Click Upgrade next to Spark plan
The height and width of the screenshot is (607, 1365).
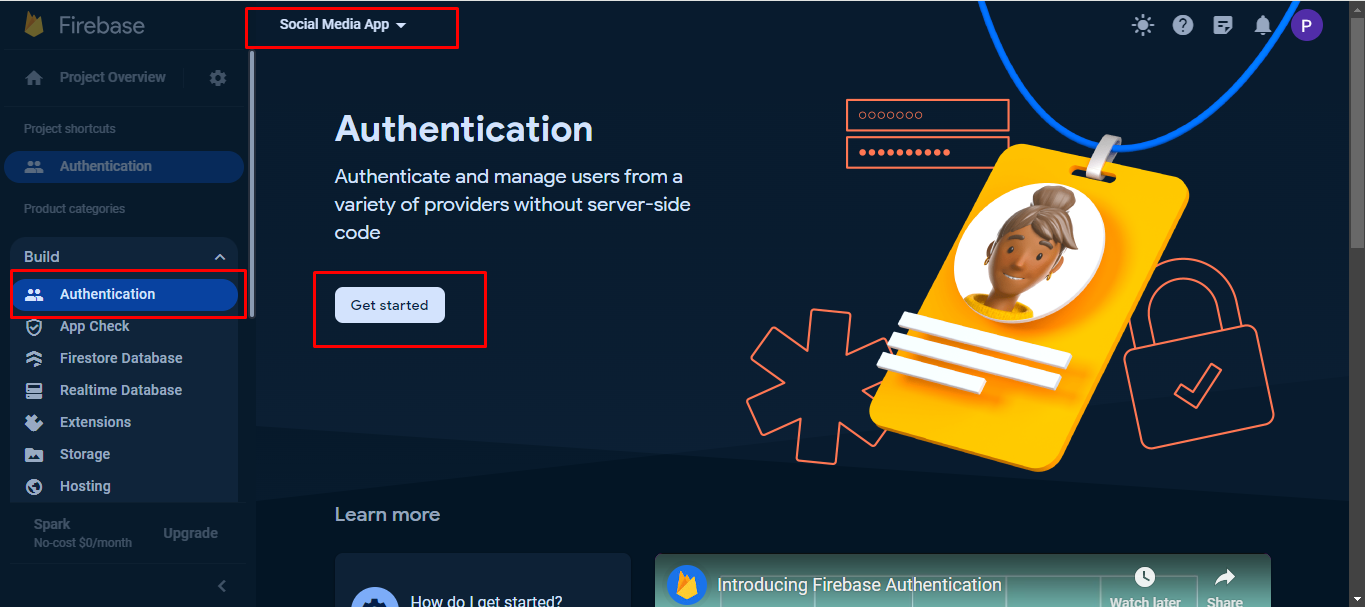[190, 533]
